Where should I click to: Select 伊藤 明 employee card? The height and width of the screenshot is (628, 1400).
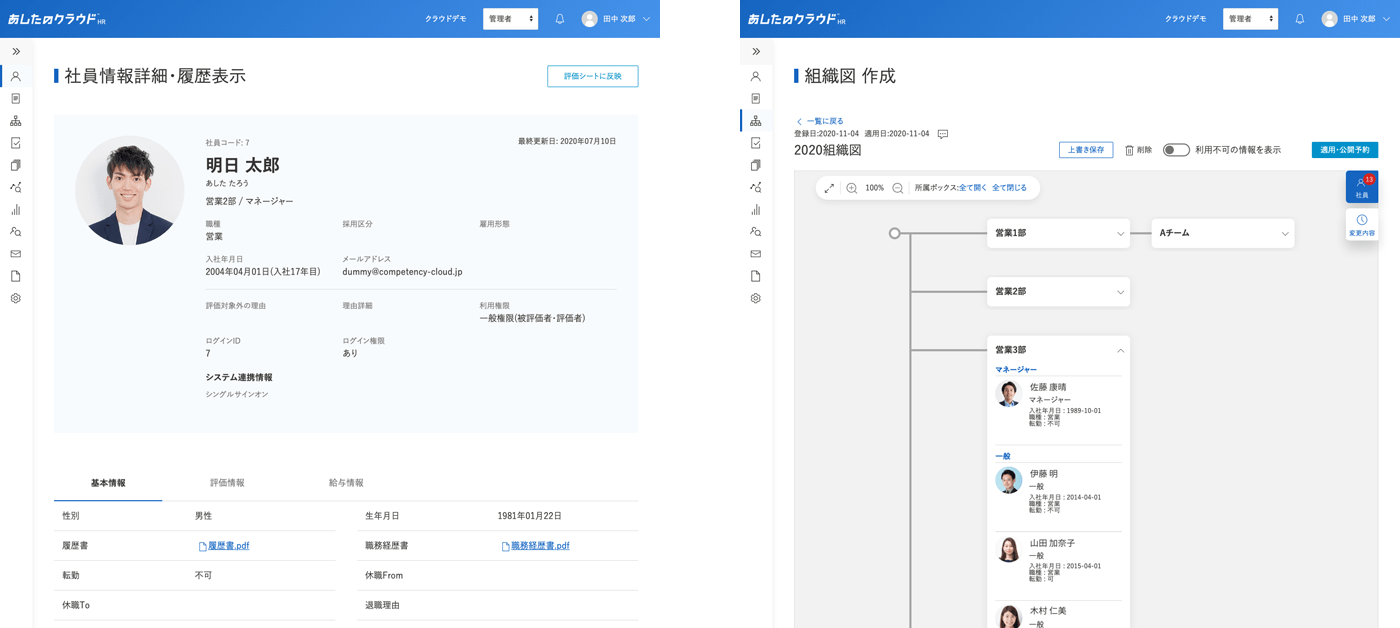[x=1058, y=490]
